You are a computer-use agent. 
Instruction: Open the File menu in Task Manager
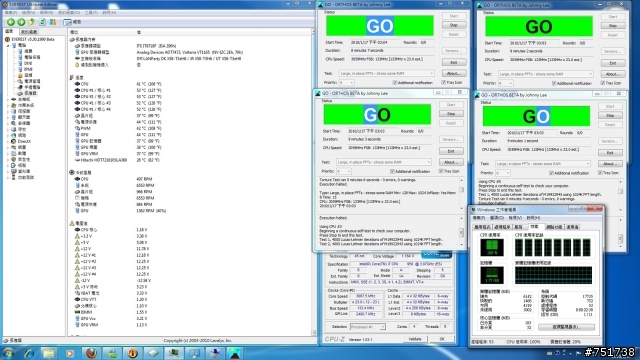479,218
